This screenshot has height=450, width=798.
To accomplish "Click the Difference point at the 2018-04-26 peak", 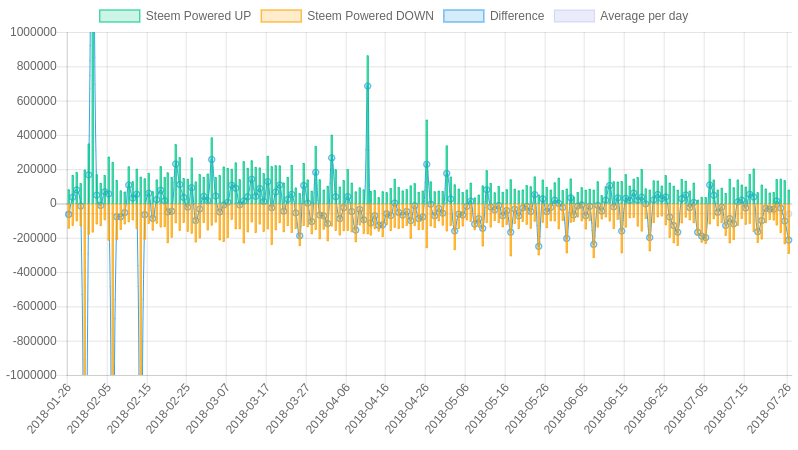I will (426, 164).
